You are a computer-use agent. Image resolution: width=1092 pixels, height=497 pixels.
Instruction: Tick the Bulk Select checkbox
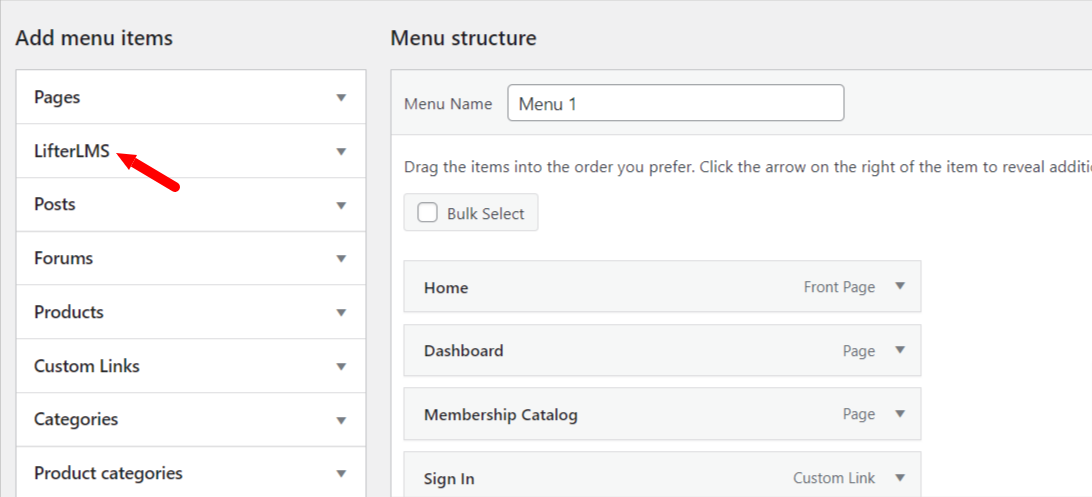[x=428, y=213]
